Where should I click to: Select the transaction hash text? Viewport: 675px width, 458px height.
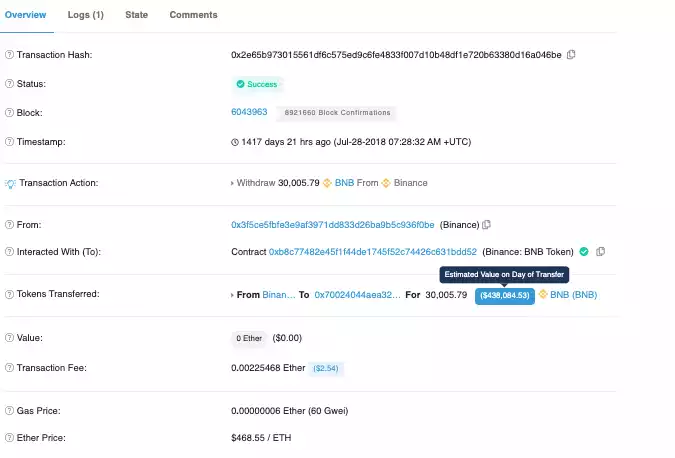point(396,55)
